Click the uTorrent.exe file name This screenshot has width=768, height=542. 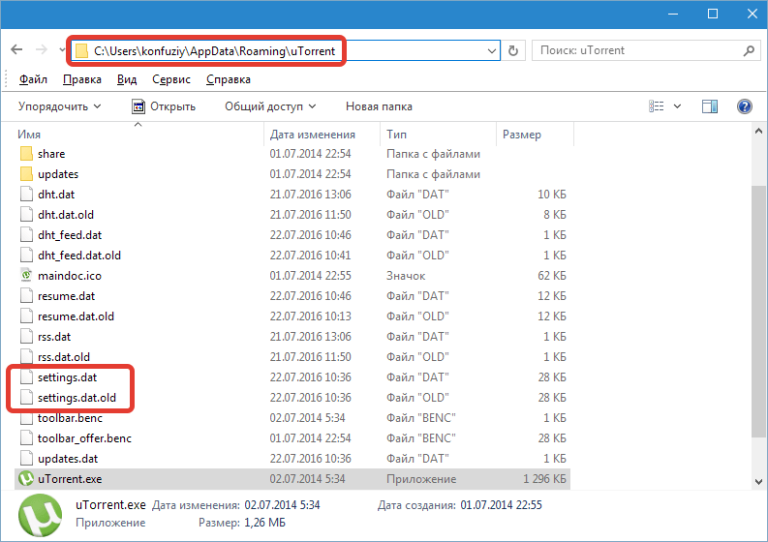70,479
